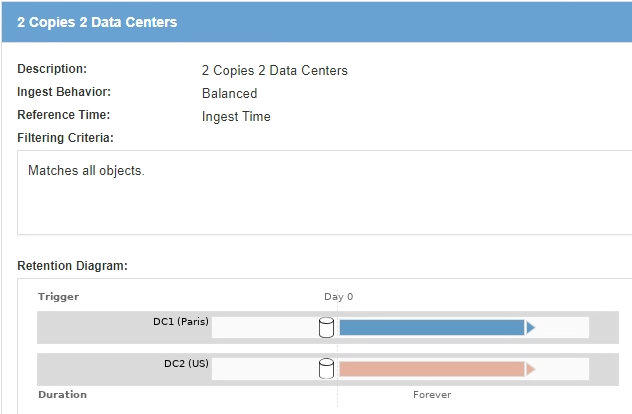Click the DC2 (US) storage cylinder icon
Screen dimensions: 632x414
(x=326, y=369)
